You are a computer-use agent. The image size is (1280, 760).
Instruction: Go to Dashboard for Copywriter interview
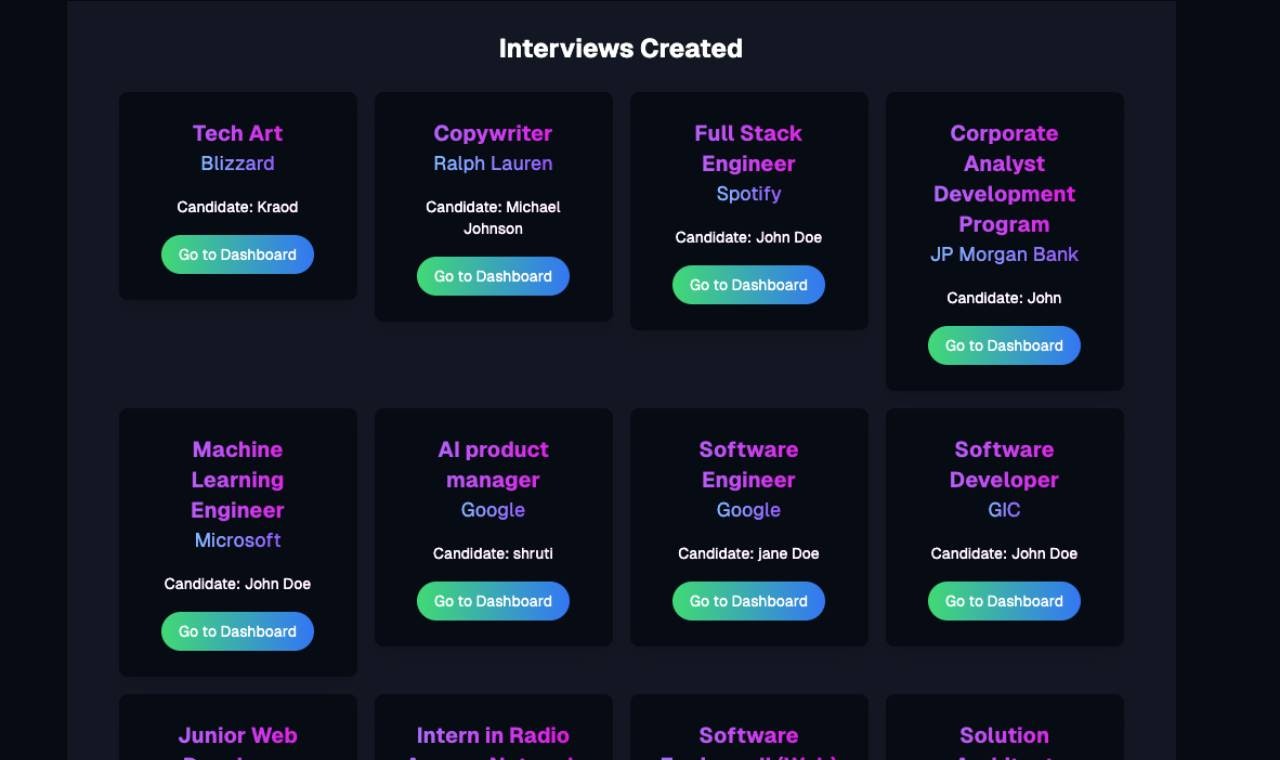pyautogui.click(x=493, y=276)
